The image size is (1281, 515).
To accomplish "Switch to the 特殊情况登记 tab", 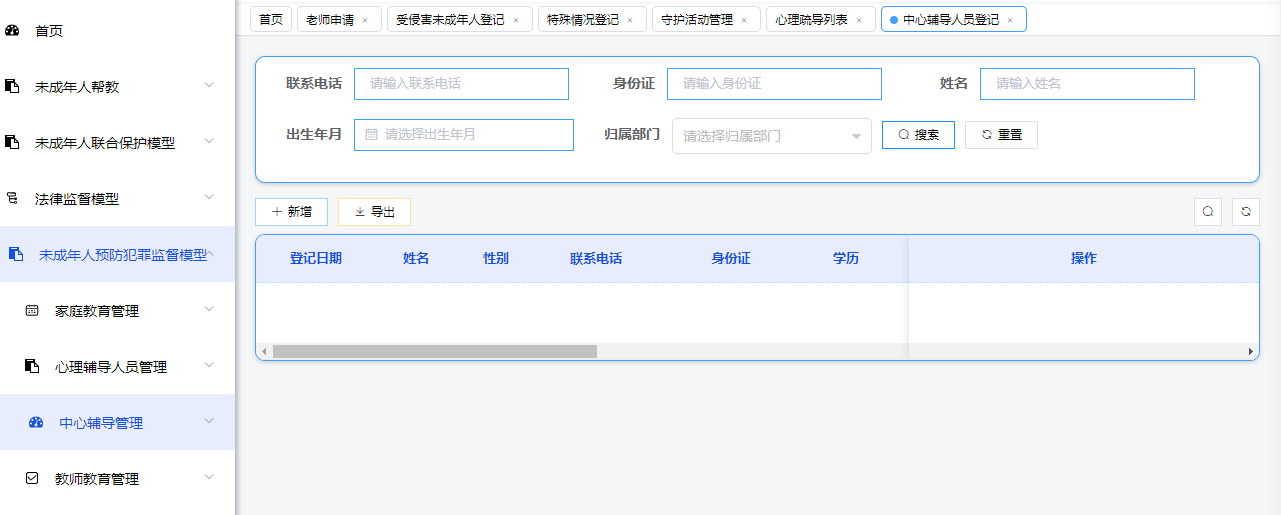I will [x=583, y=19].
